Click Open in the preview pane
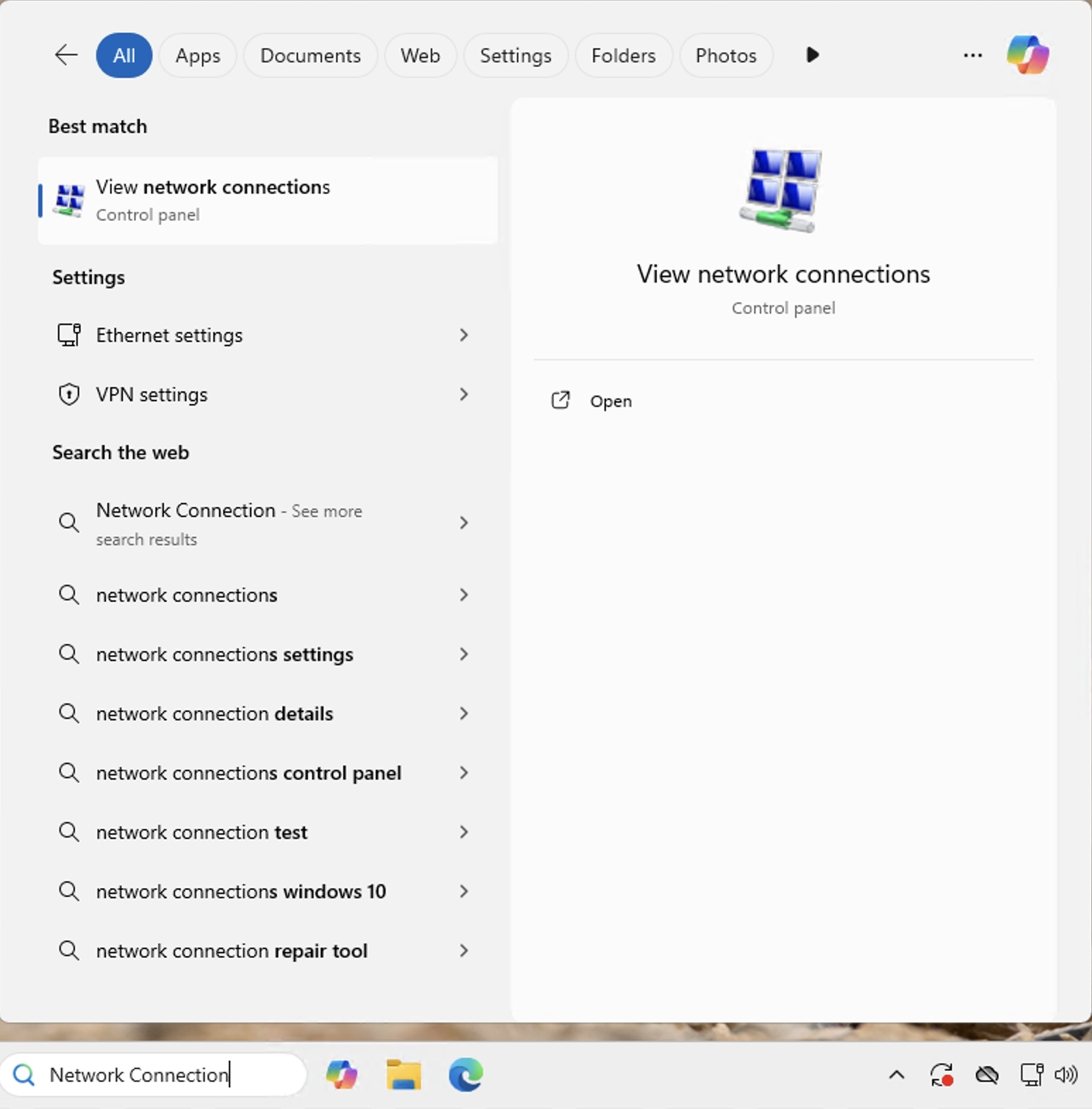The height and width of the screenshot is (1109, 1092). coord(610,401)
